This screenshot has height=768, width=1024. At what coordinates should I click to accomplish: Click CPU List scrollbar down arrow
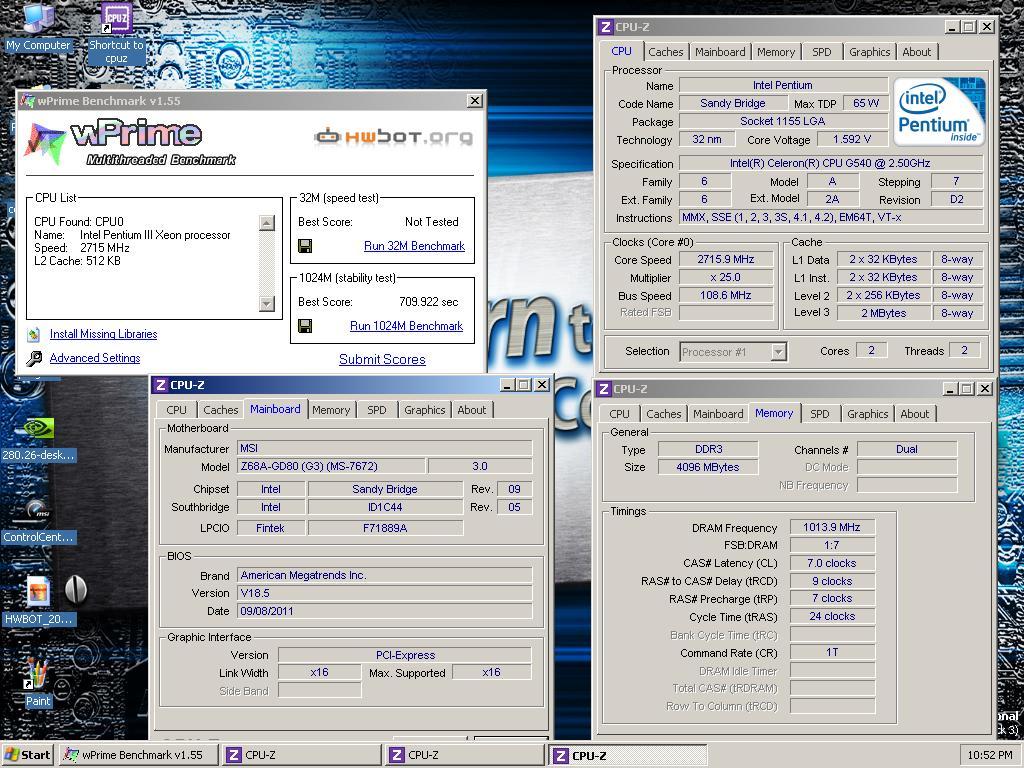pos(266,303)
